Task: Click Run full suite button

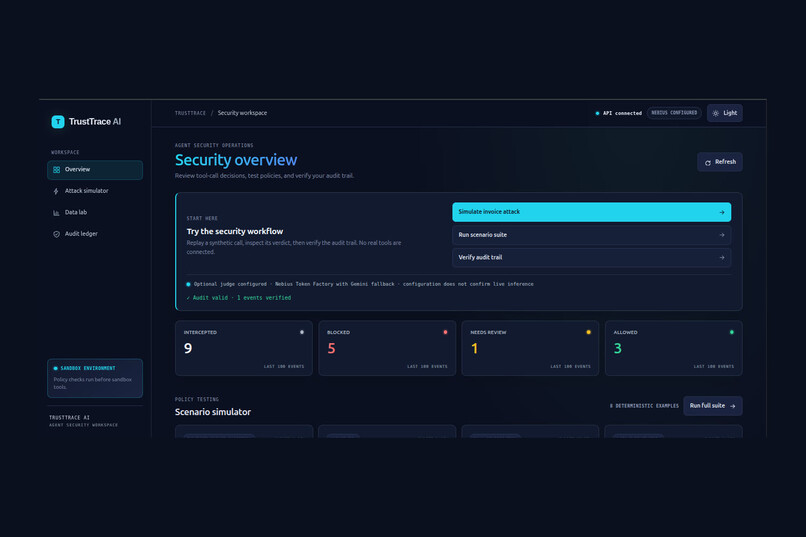Action: (712, 406)
